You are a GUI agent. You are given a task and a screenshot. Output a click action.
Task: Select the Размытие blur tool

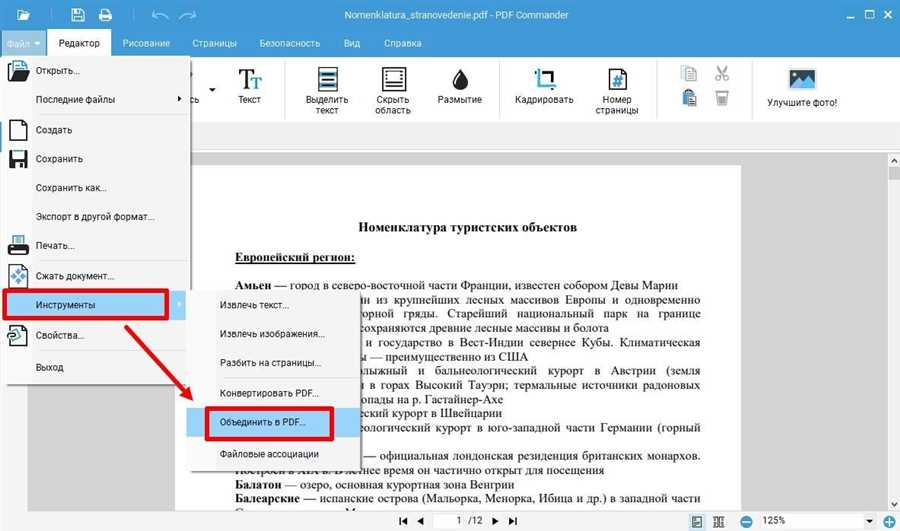pyautogui.click(x=459, y=86)
